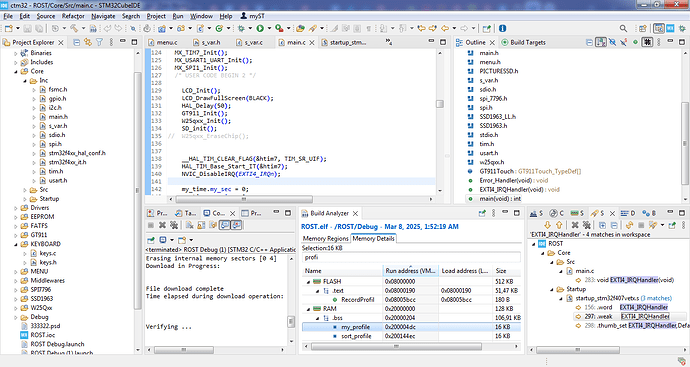Collapse the Core folder in Project Explorer
The image size is (690, 367).
[x=16, y=71]
